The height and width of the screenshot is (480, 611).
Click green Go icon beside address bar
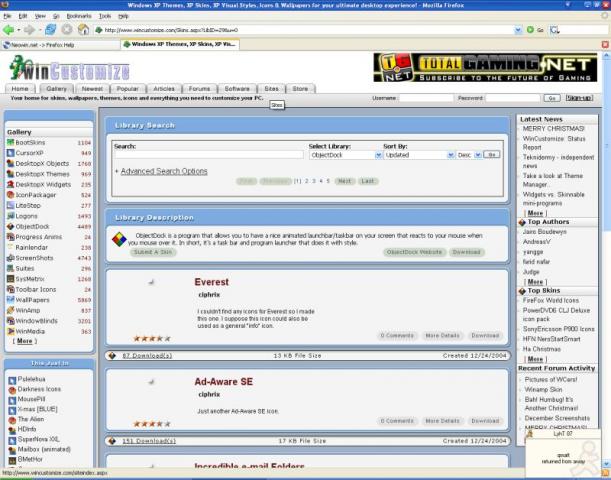530,30
